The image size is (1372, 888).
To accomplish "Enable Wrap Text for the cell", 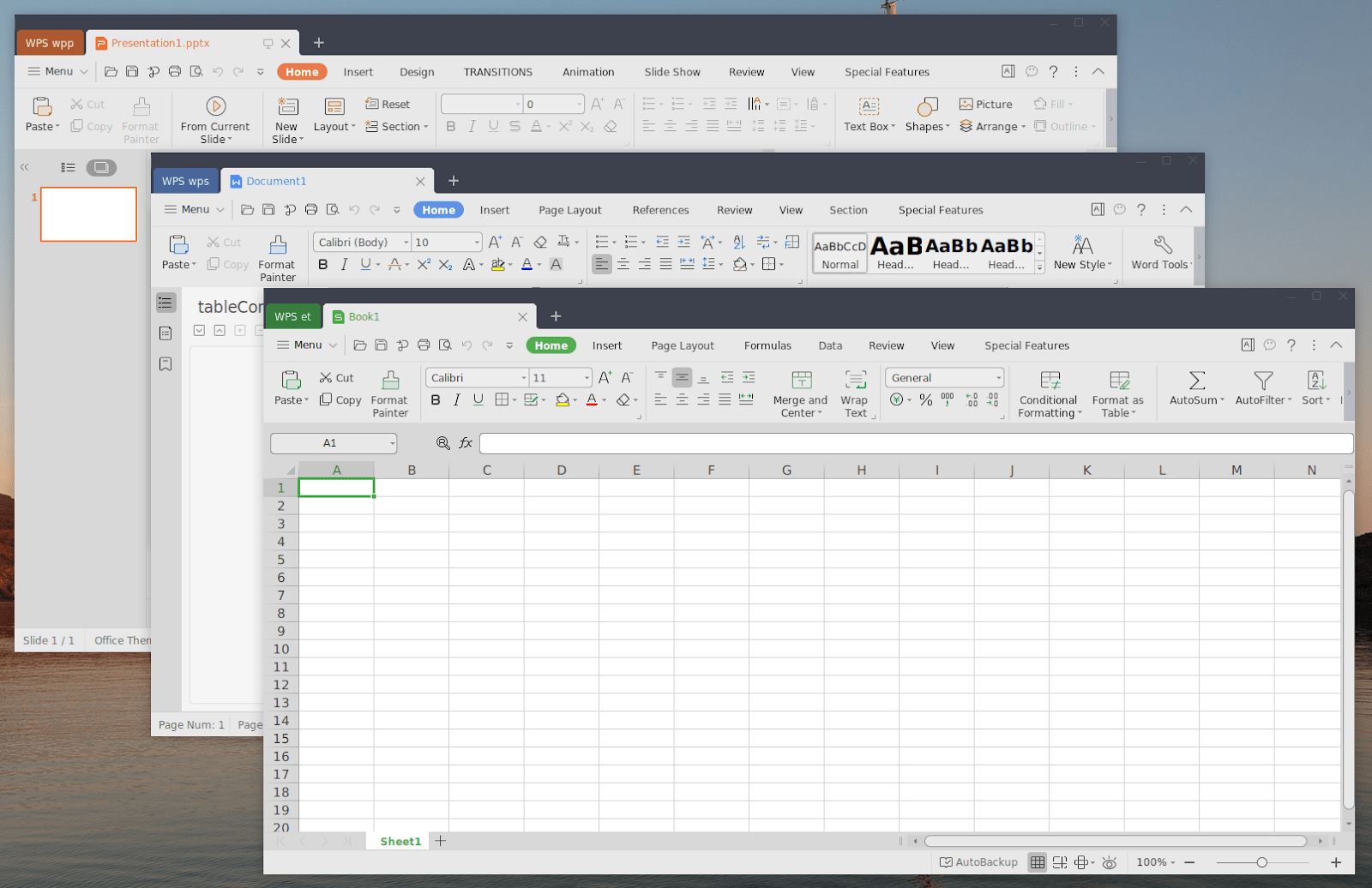I will click(855, 392).
